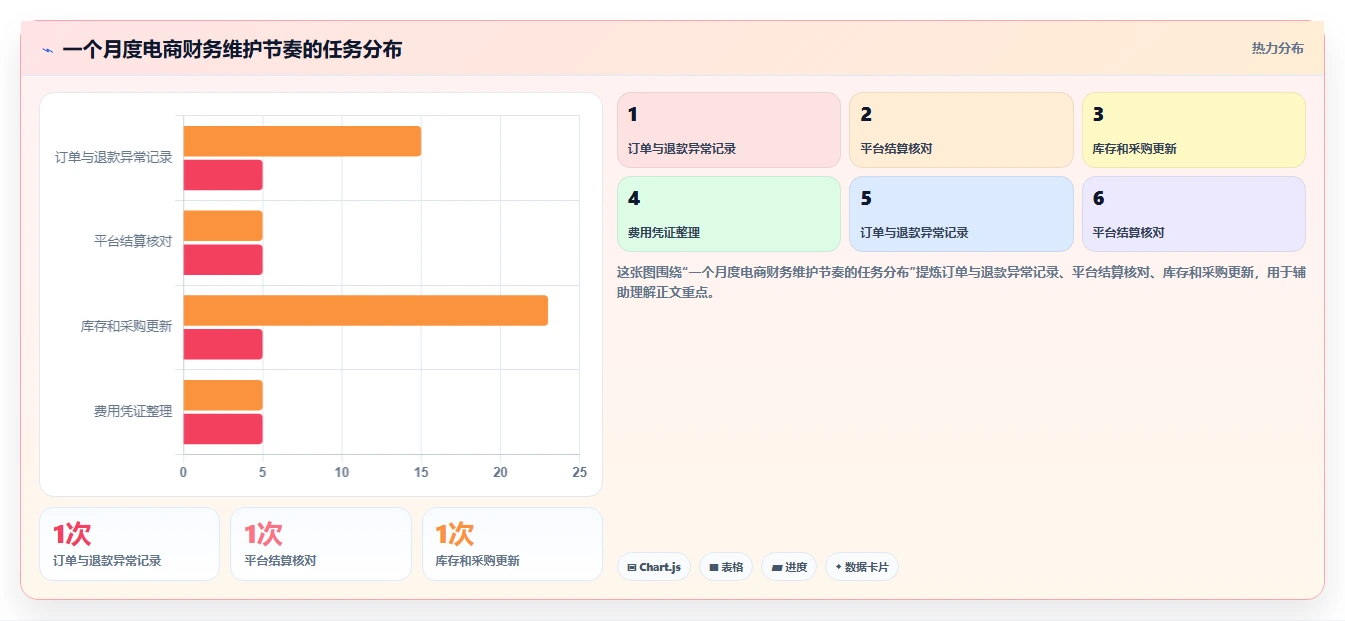
Task: Click the description paragraph starting 这张图围绕
Action: (961, 282)
